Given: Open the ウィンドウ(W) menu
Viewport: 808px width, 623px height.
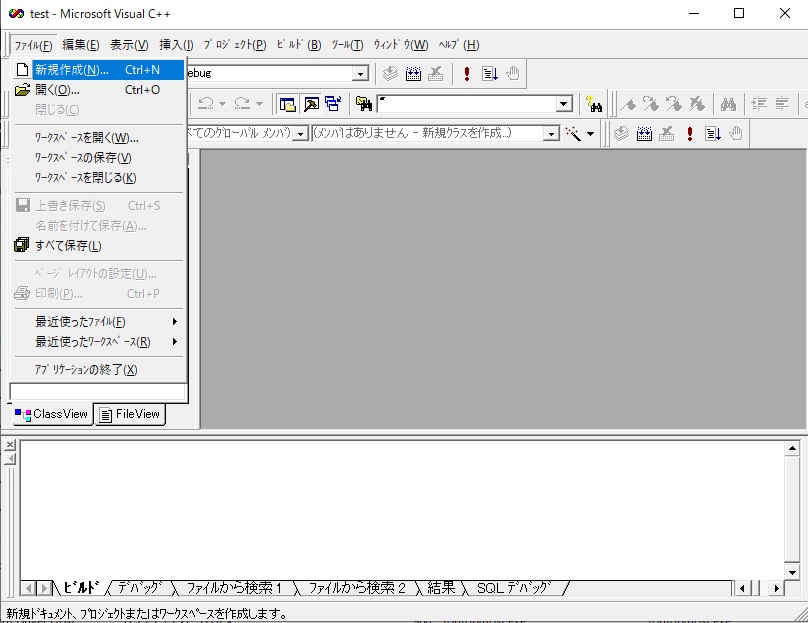Looking at the screenshot, I should click(x=401, y=45).
